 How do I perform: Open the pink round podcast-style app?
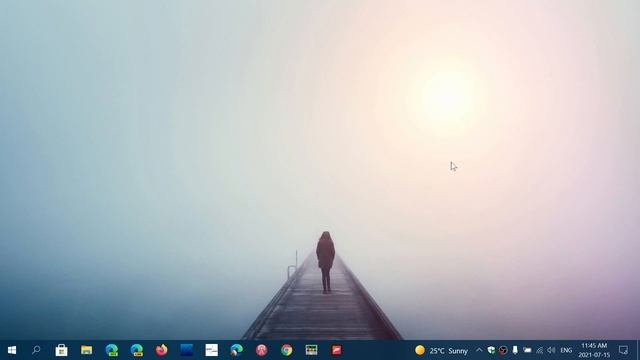[x=262, y=350]
